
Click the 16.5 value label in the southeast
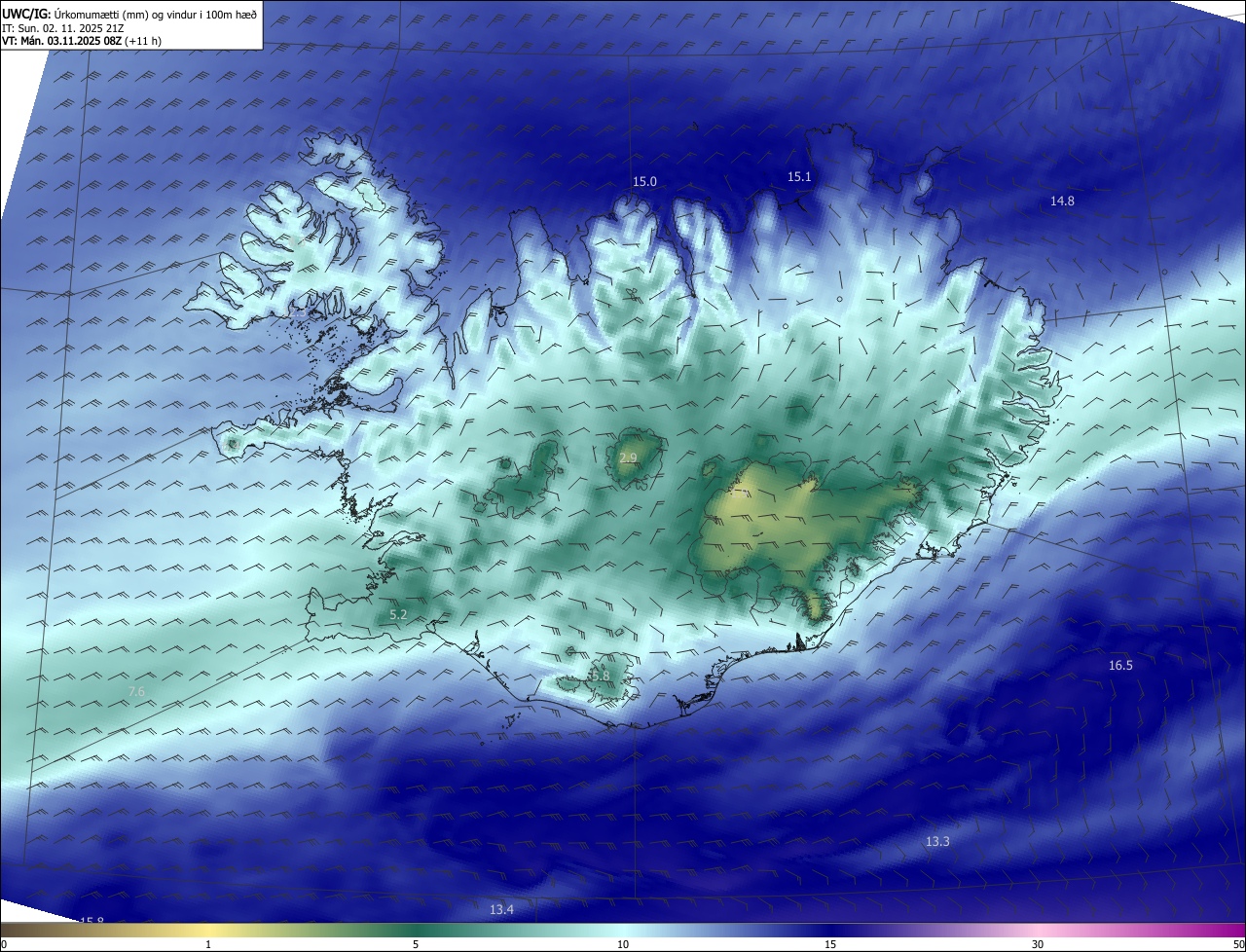(1120, 666)
